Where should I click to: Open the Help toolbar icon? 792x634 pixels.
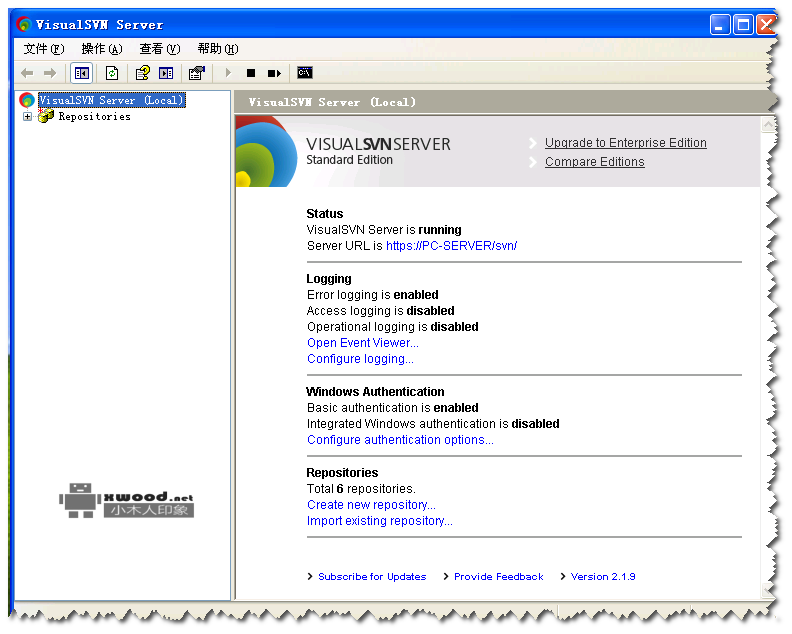[143, 73]
